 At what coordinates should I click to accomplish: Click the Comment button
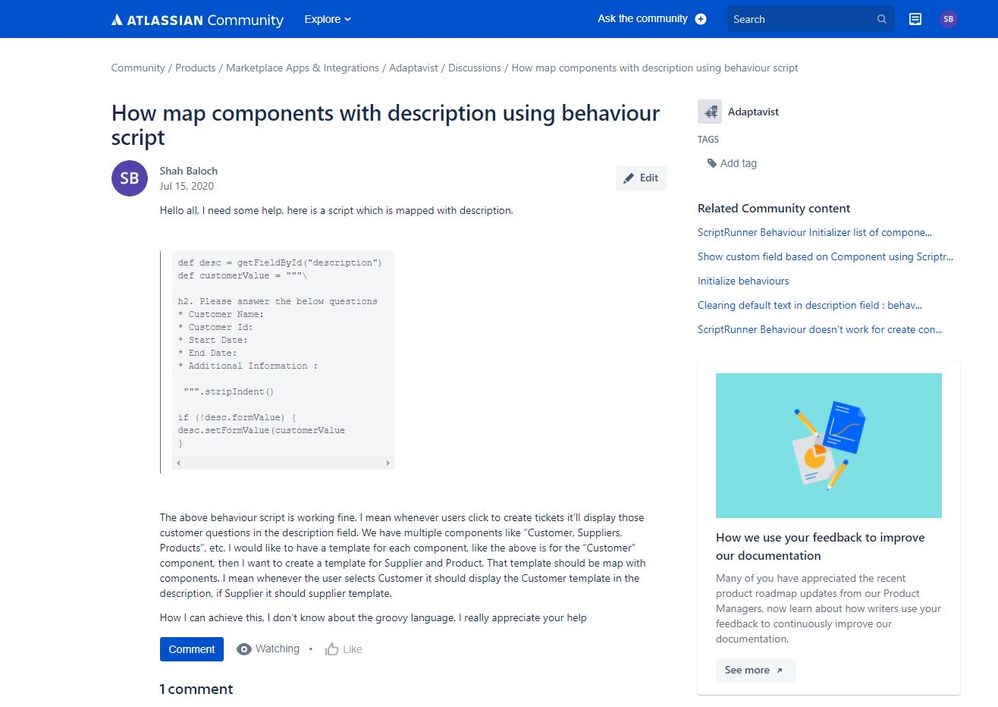coord(192,649)
